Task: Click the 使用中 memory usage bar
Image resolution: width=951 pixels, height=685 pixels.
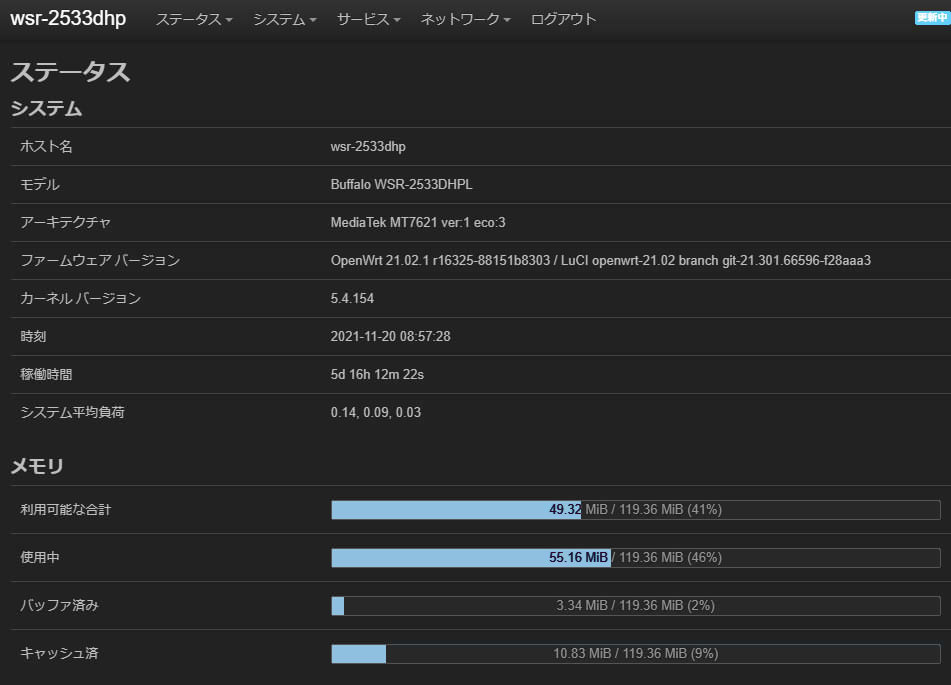Action: pos(635,558)
